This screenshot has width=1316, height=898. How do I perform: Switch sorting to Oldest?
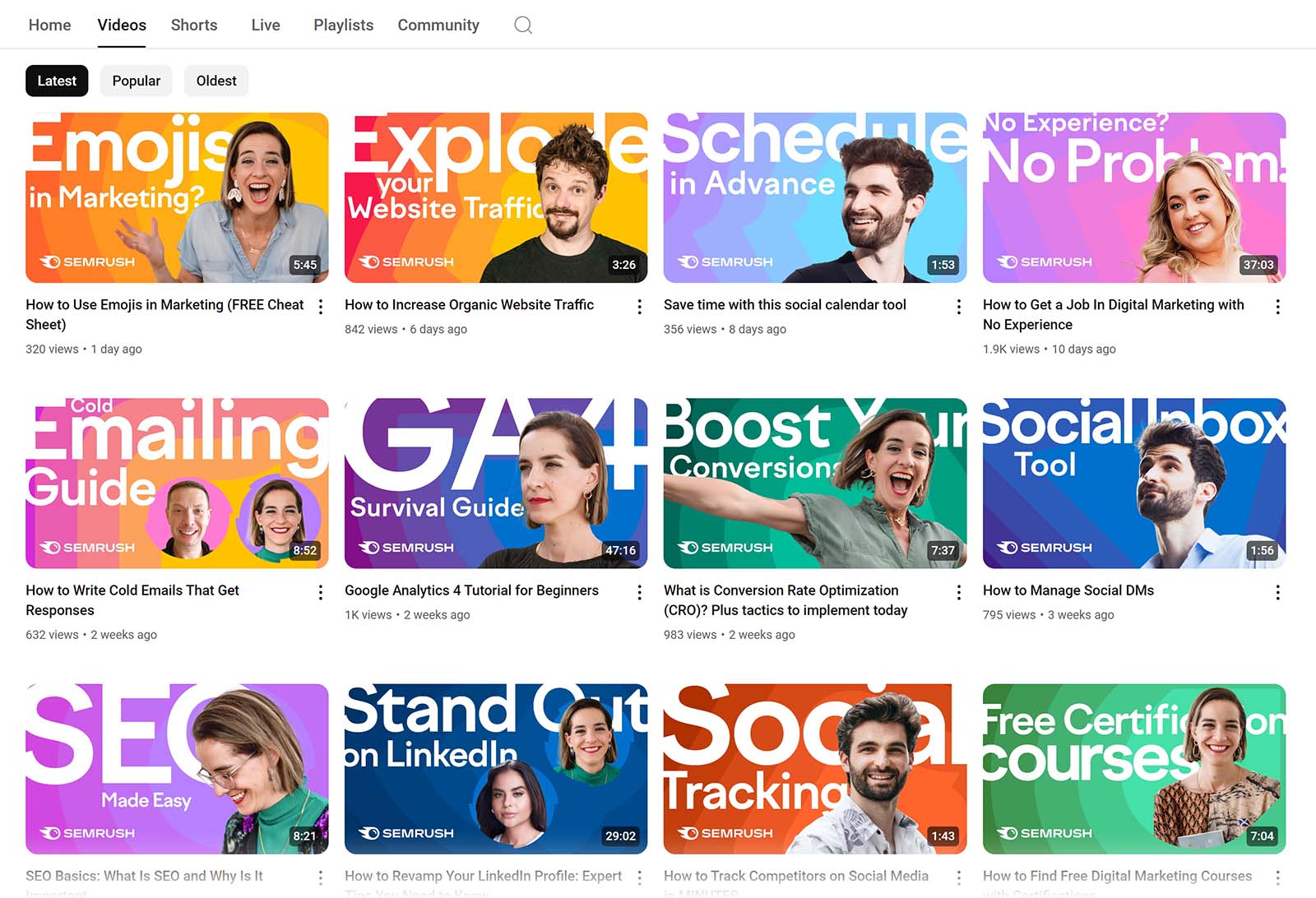click(x=216, y=81)
